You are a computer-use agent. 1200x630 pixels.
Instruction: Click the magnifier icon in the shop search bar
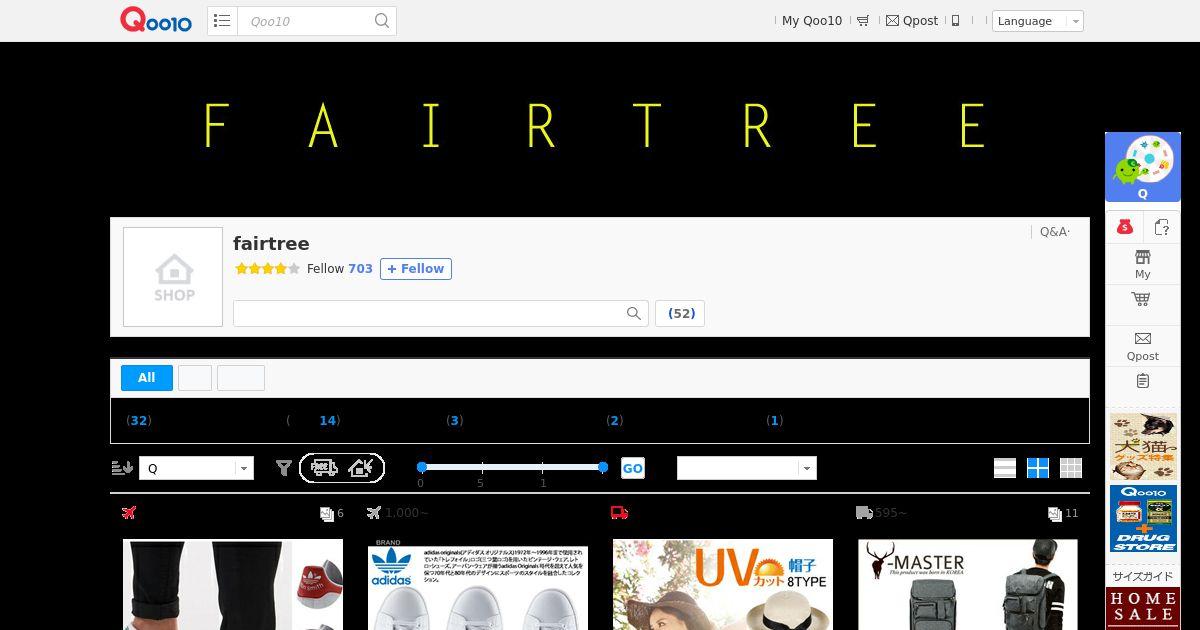pyautogui.click(x=634, y=313)
